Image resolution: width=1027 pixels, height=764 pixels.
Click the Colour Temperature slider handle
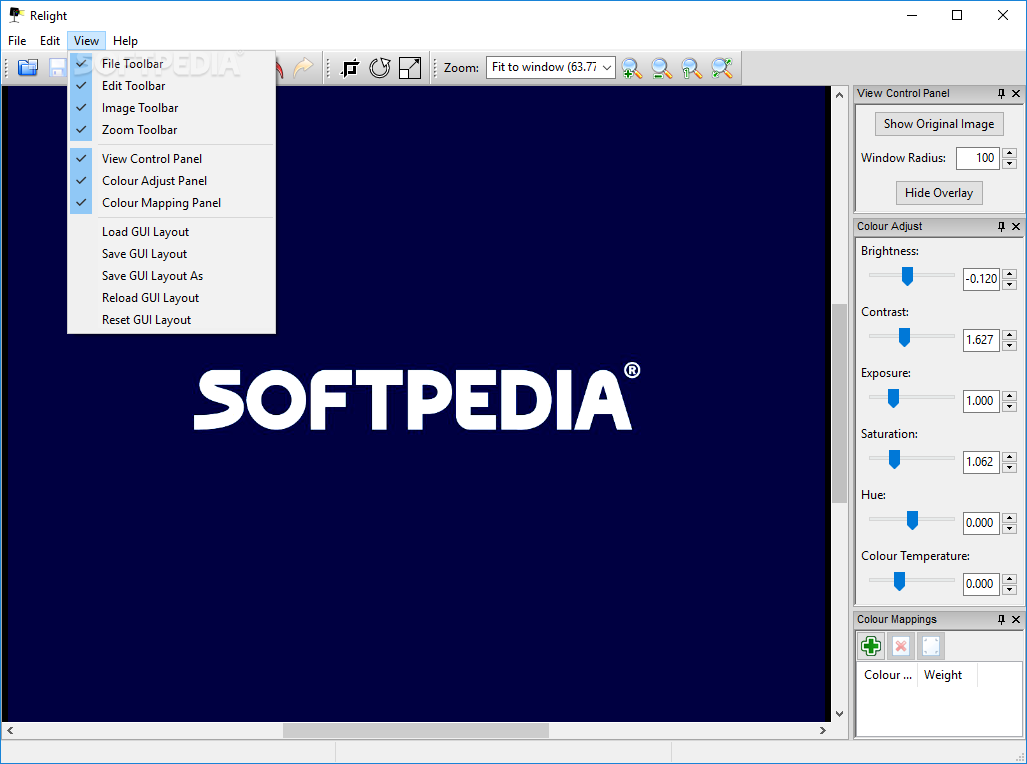899,581
